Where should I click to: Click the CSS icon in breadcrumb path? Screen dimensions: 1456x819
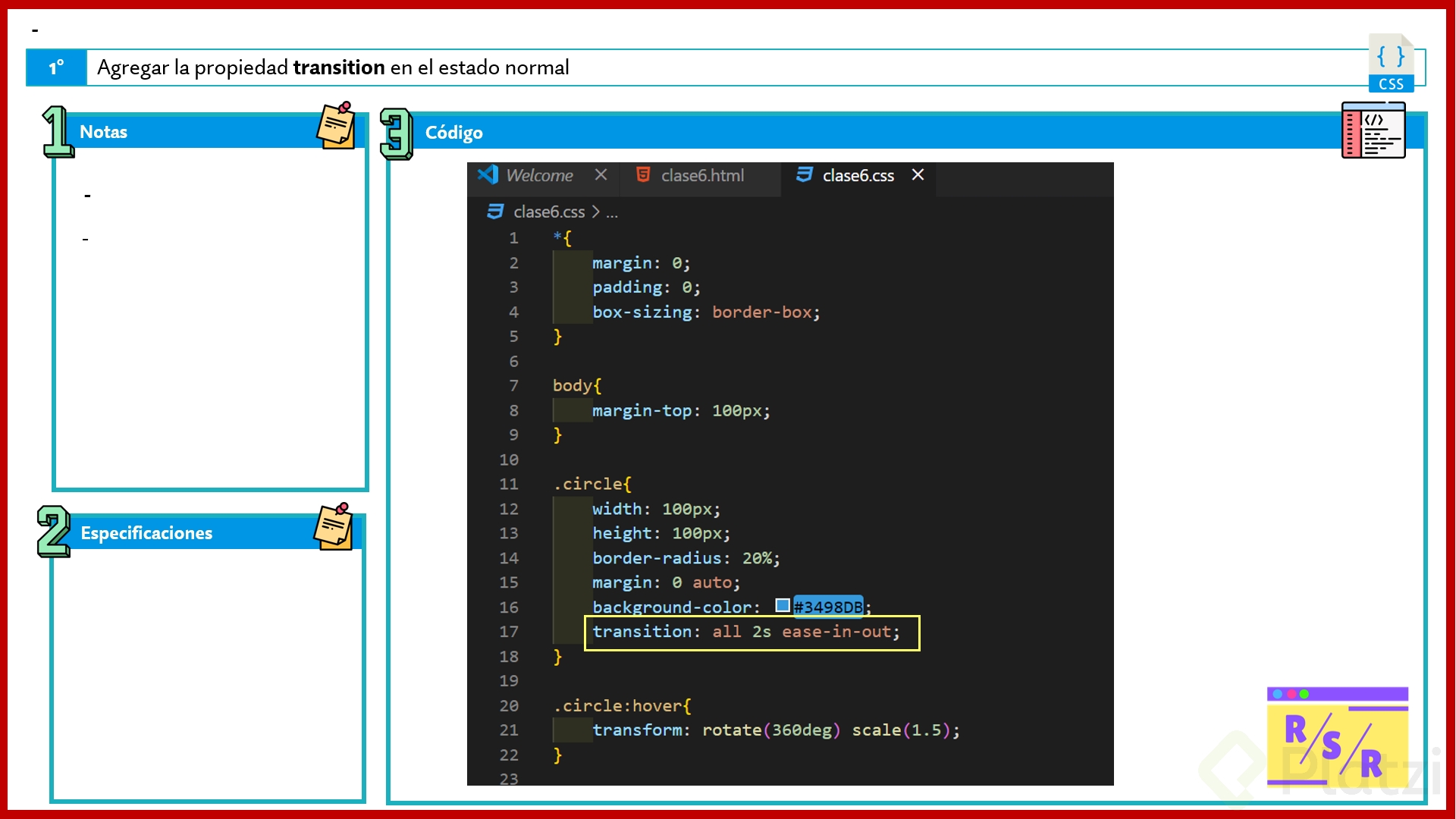click(495, 212)
